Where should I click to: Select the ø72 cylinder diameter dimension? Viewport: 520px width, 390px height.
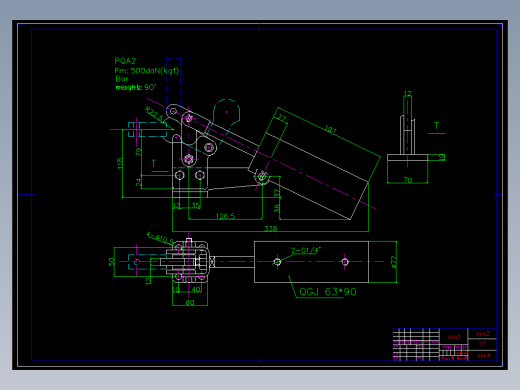[x=393, y=262]
